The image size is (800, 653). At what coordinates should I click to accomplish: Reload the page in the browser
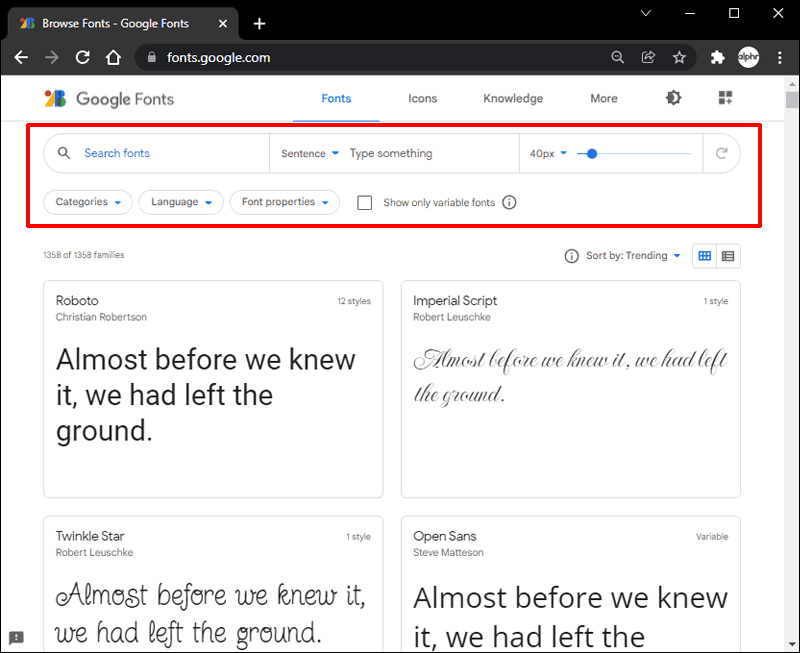(83, 58)
